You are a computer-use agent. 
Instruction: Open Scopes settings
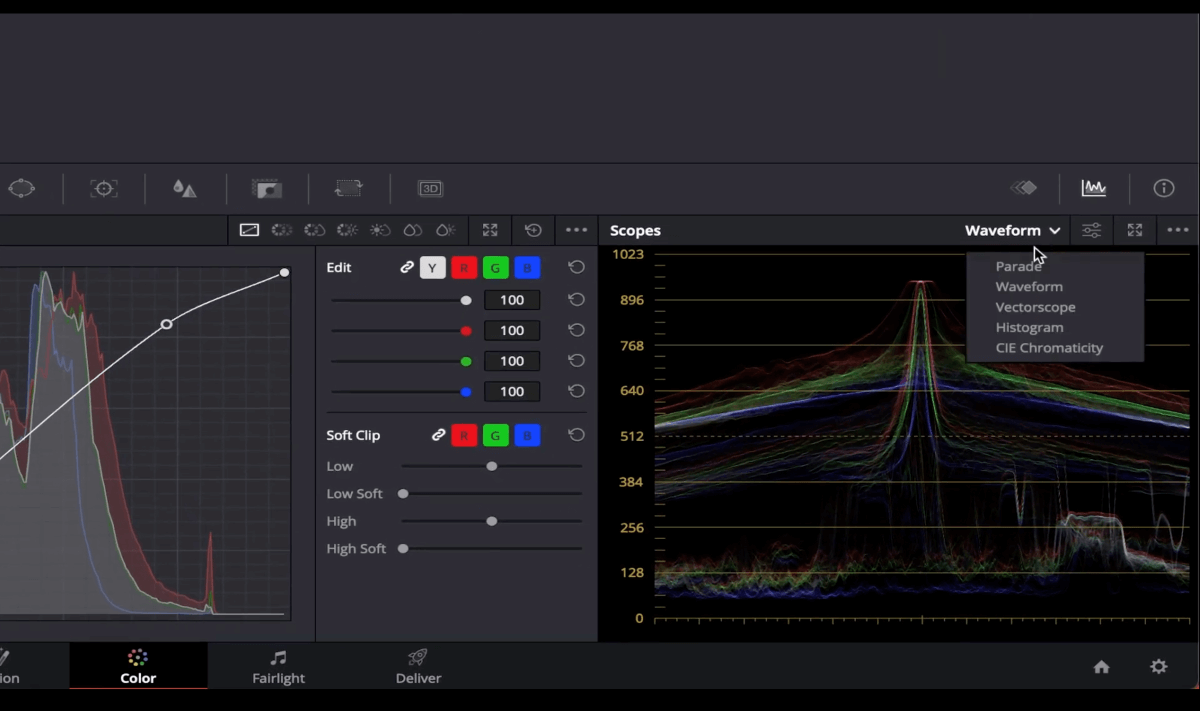[x=1091, y=230]
